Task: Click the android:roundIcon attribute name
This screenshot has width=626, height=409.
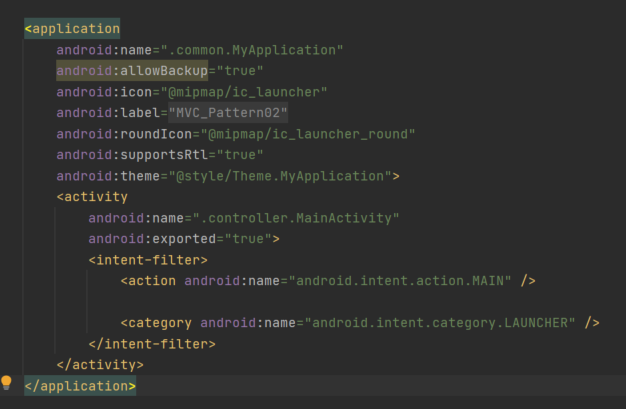Action: click(x=124, y=134)
